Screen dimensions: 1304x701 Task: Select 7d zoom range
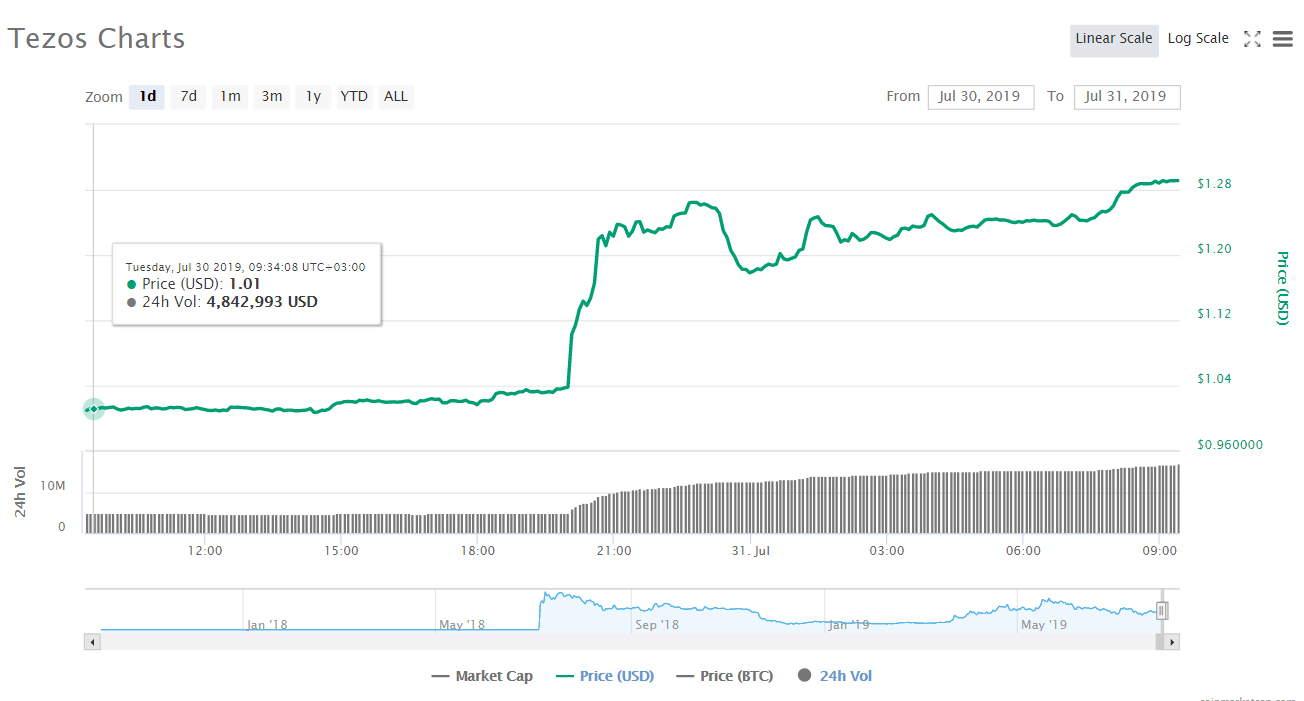[188, 97]
